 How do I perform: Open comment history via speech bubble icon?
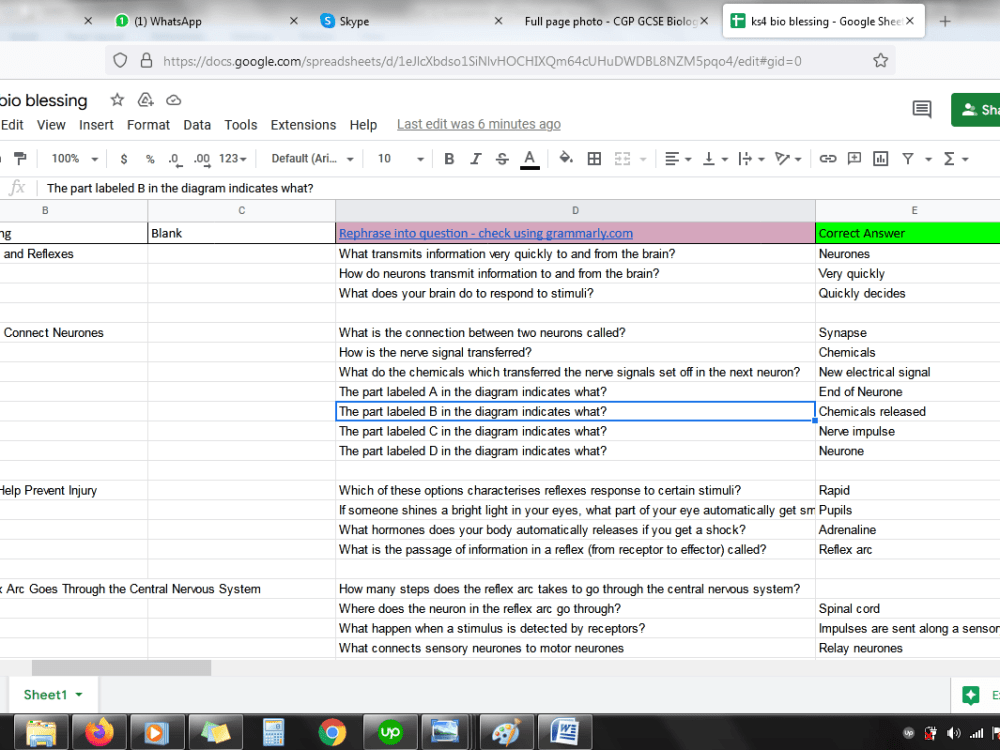point(922,109)
